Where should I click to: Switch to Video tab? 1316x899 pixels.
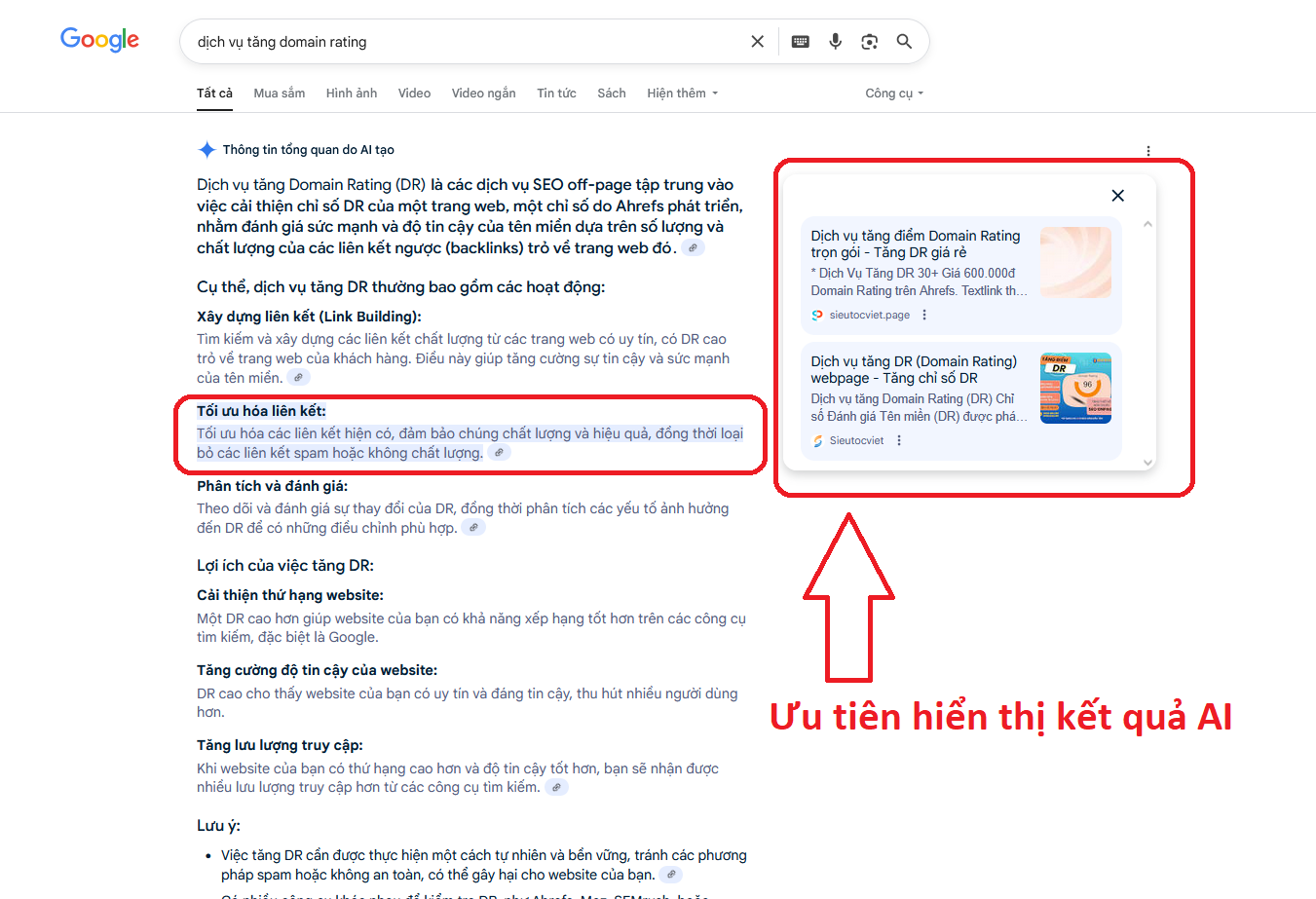coord(414,94)
